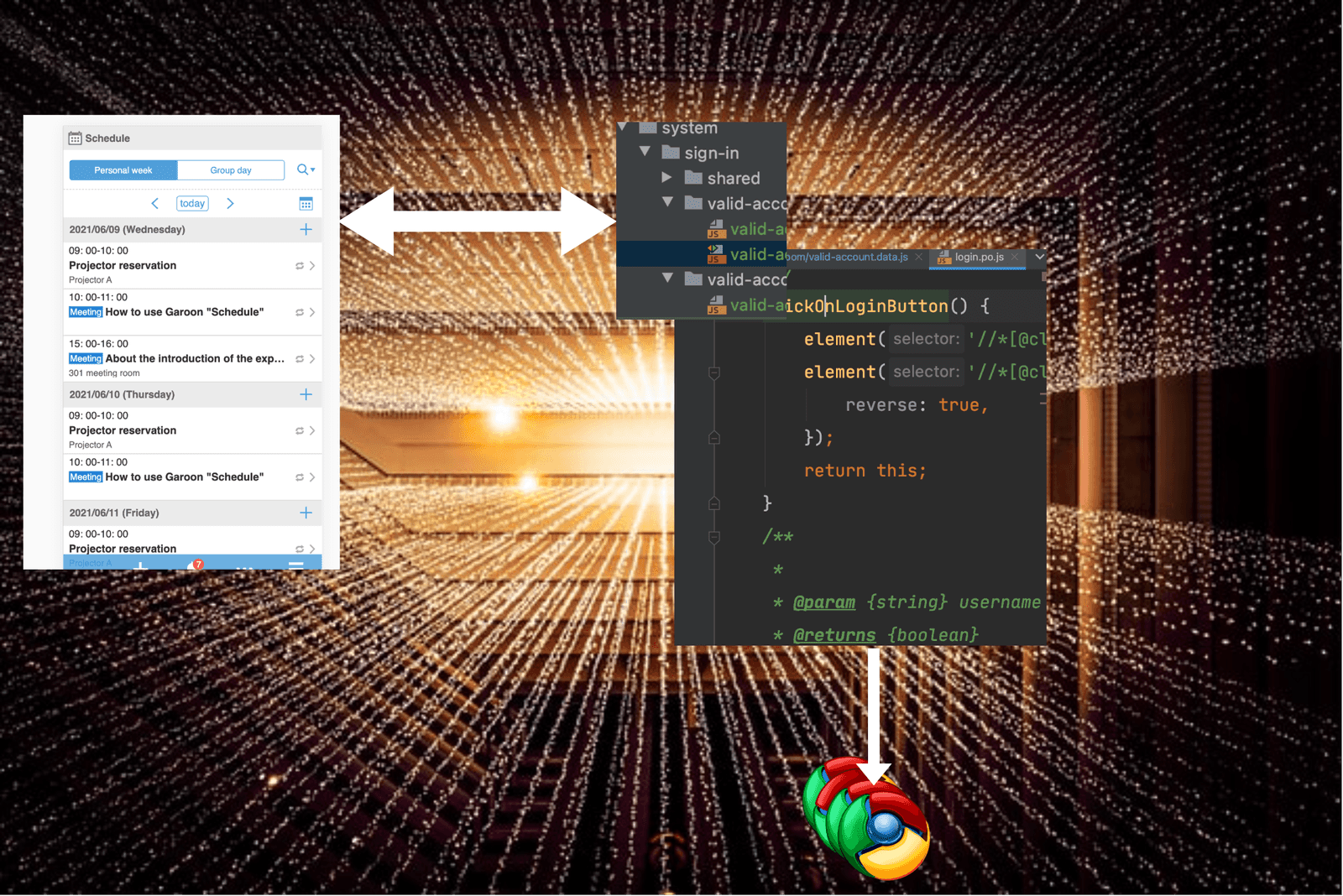
Task: Click the recurrence icon on Projector reservation
Action: pos(299,264)
